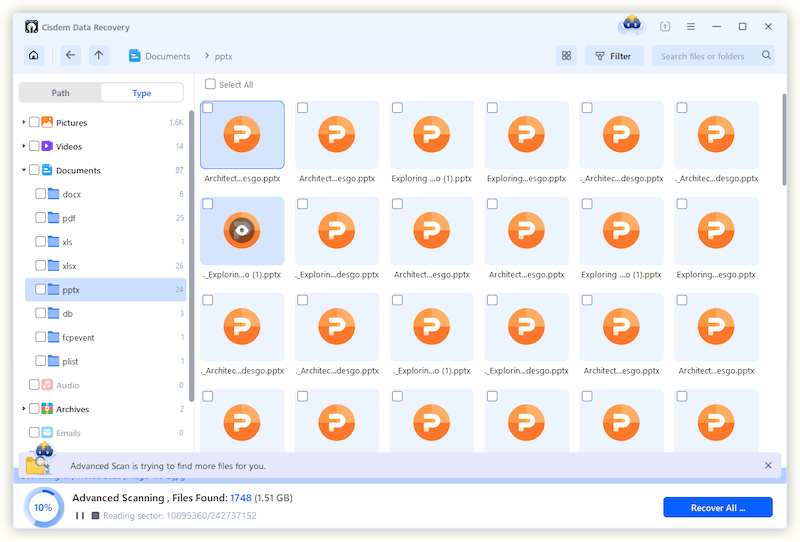This screenshot has height=542, width=800.
Task: Click the 10% scan progress circle
Action: 43,507
